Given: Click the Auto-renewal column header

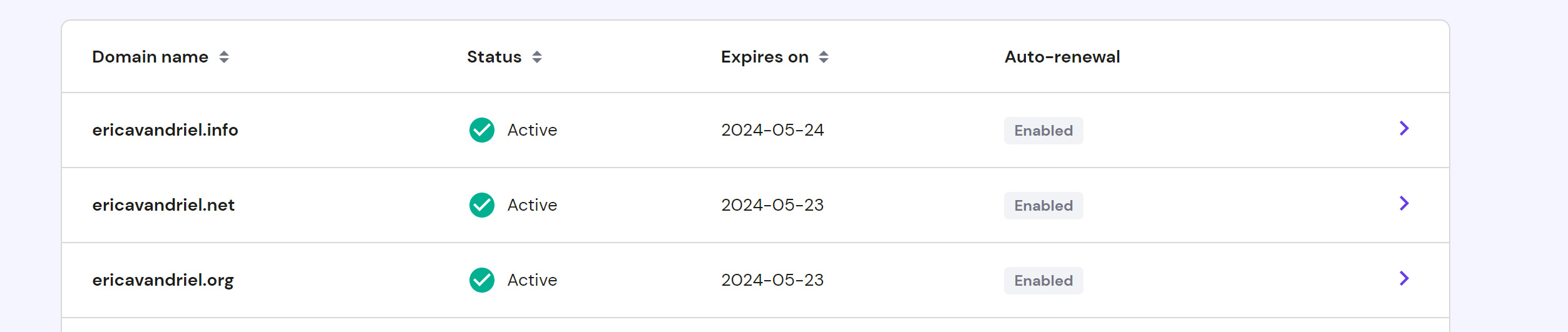Looking at the screenshot, I should pyautogui.click(x=1062, y=57).
